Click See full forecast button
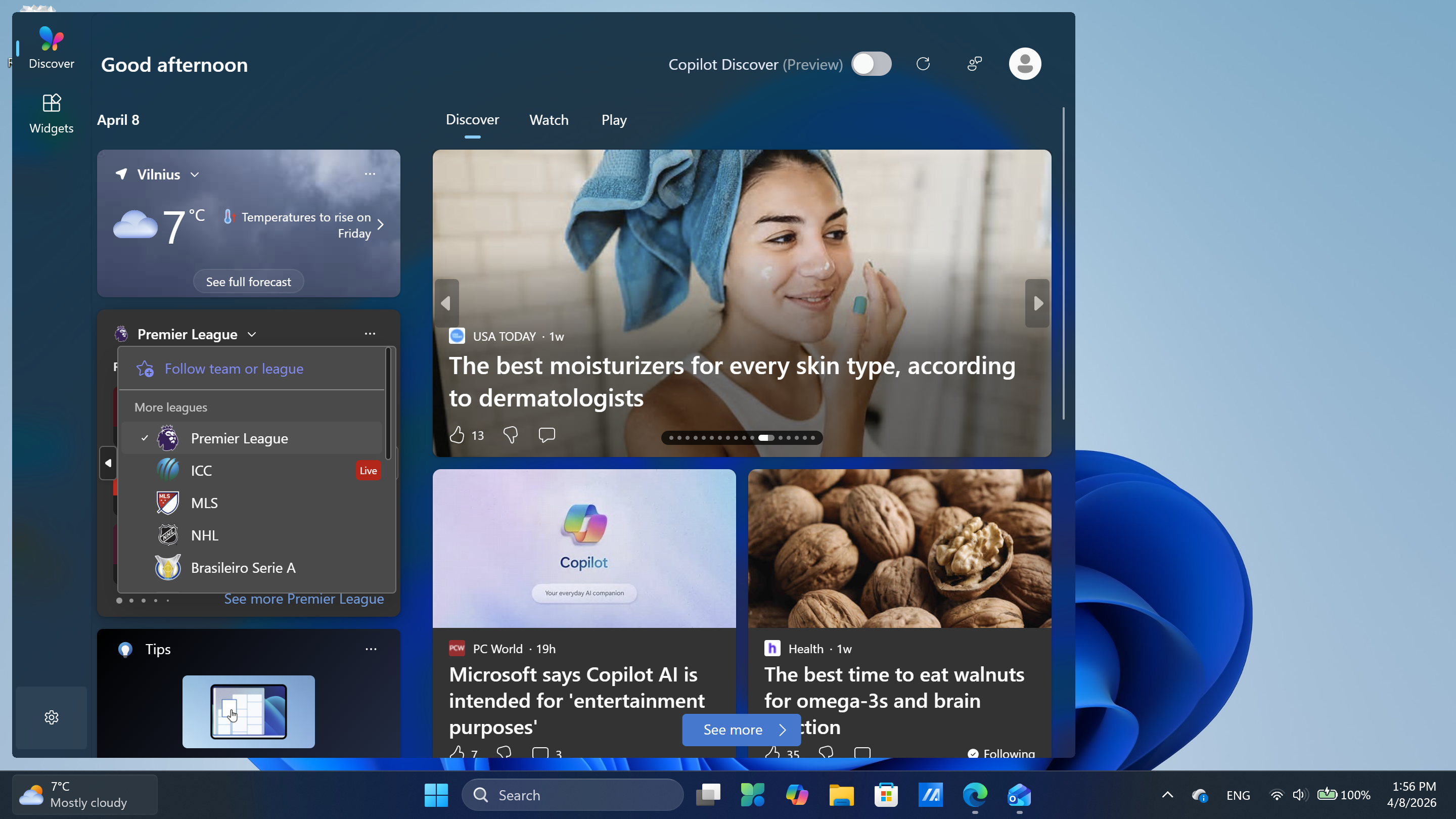This screenshot has width=1456, height=819. (x=249, y=282)
